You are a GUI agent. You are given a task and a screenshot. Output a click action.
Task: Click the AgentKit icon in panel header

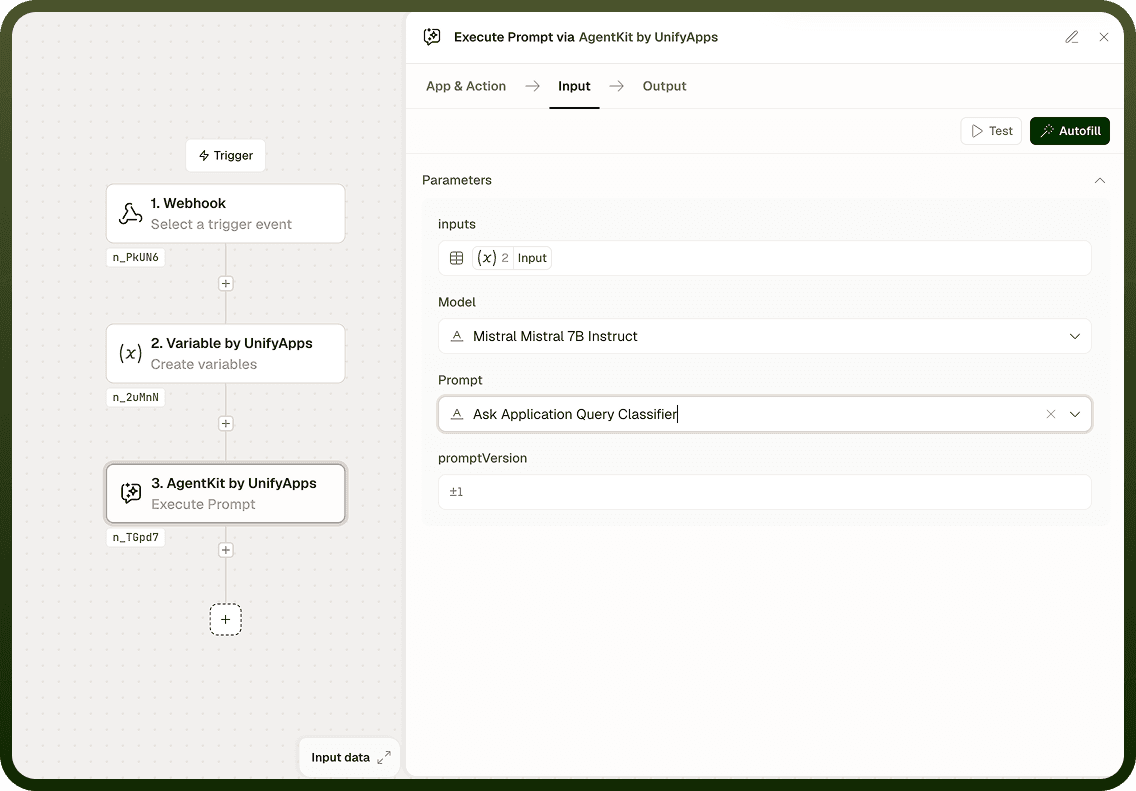click(432, 37)
